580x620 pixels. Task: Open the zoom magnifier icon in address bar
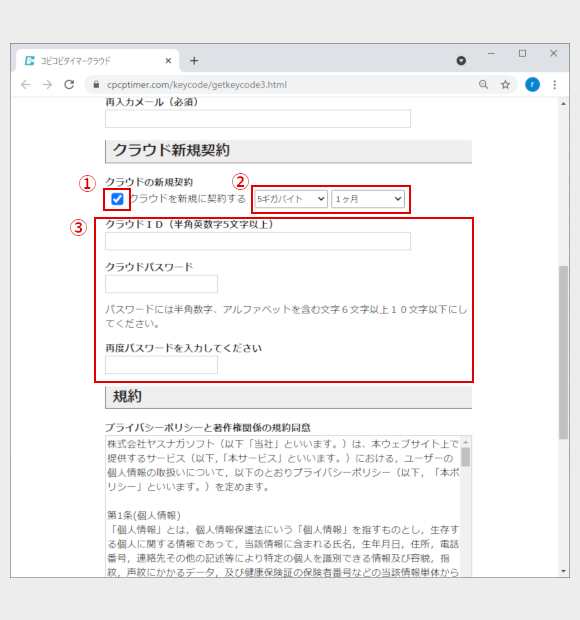point(484,85)
